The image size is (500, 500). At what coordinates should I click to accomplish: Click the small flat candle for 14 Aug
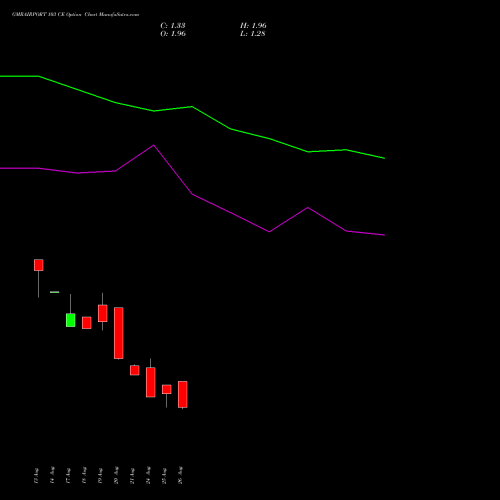55,292
